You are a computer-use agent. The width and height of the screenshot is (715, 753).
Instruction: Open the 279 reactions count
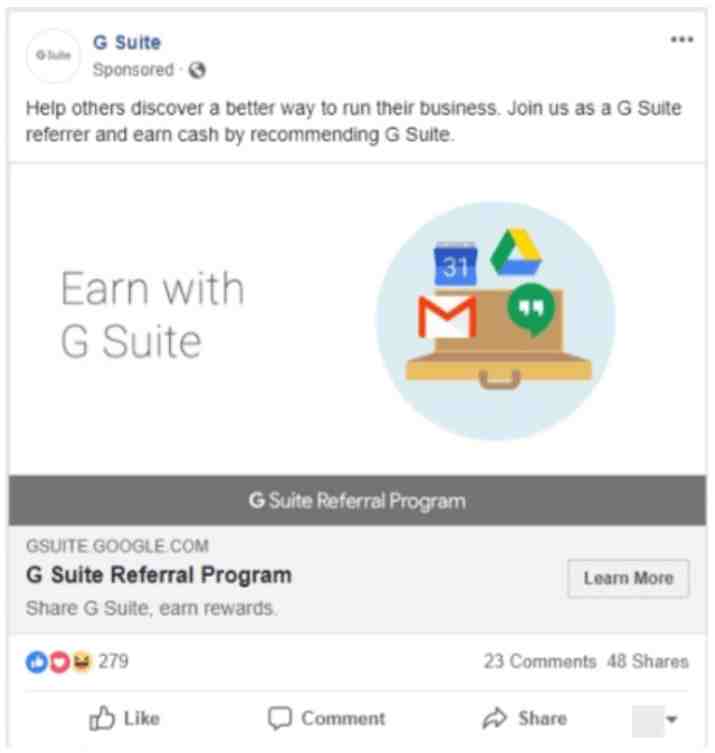(113, 661)
